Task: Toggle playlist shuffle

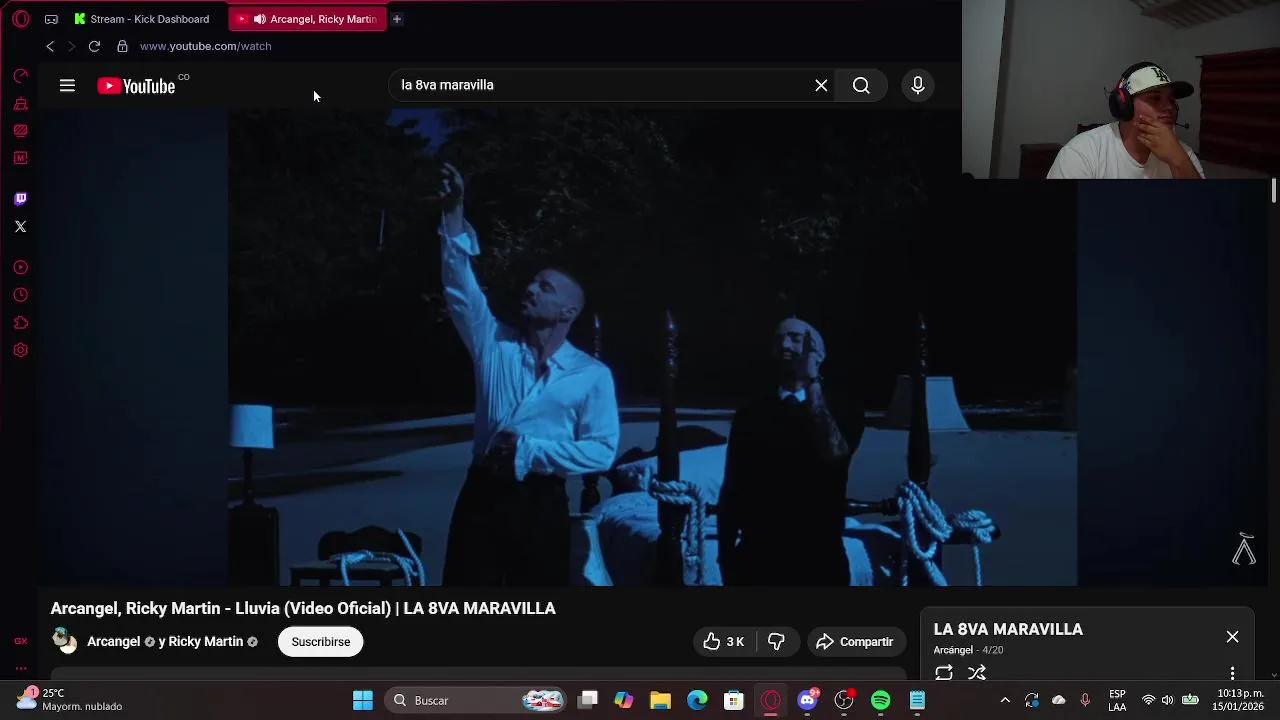Action: (x=977, y=673)
